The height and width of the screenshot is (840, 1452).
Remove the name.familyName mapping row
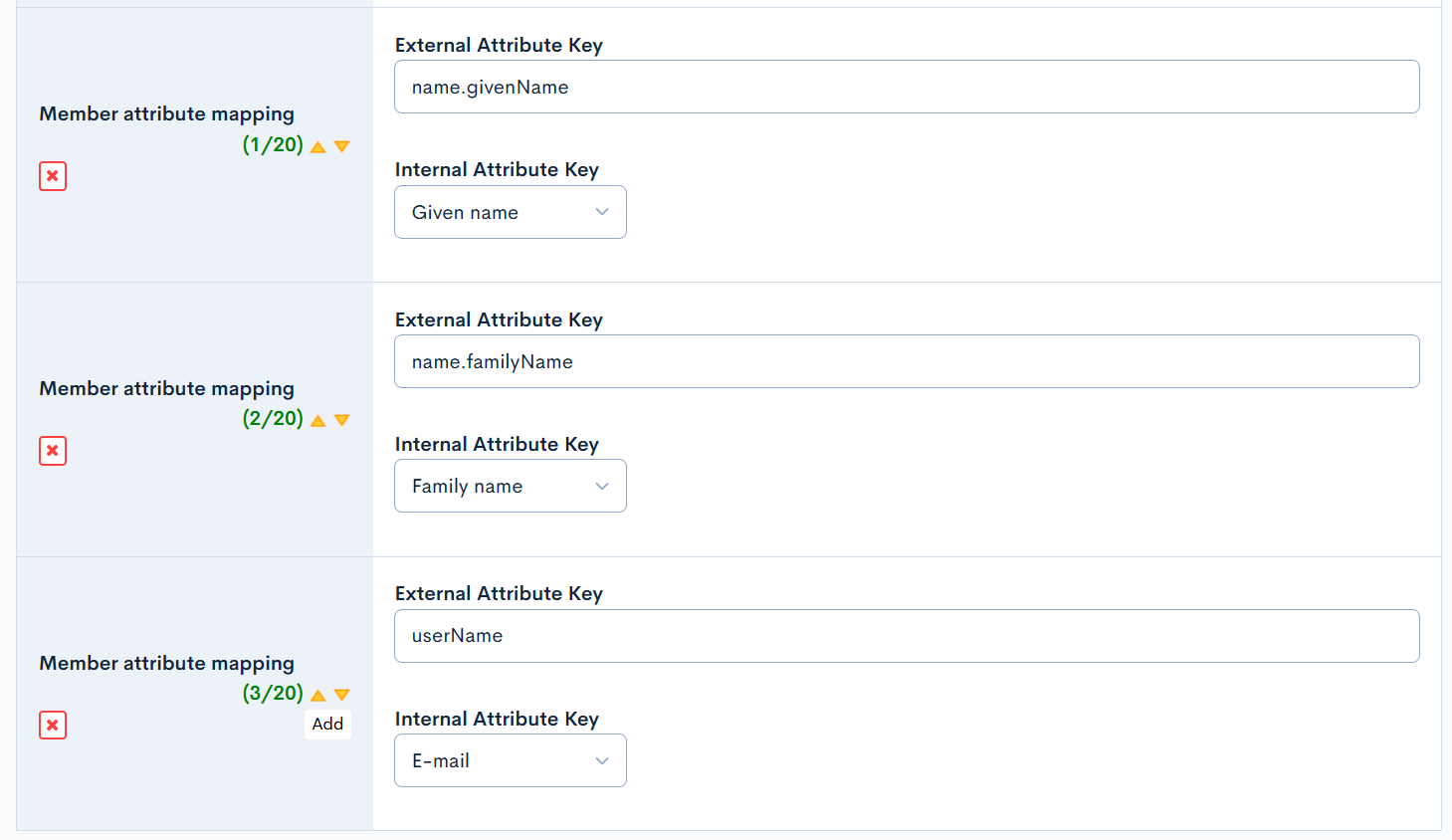point(52,451)
